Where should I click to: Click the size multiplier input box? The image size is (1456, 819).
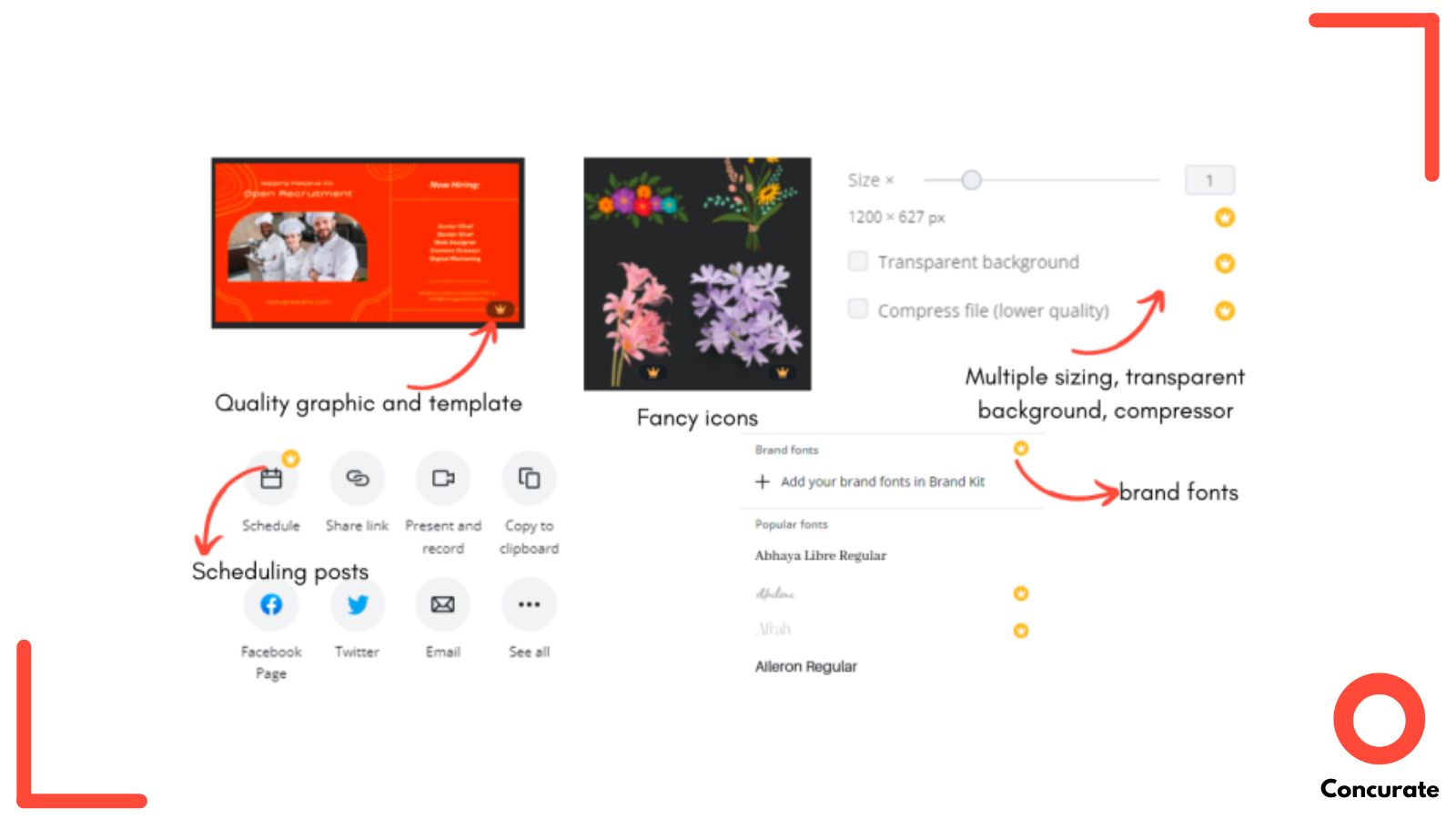pos(1209,180)
